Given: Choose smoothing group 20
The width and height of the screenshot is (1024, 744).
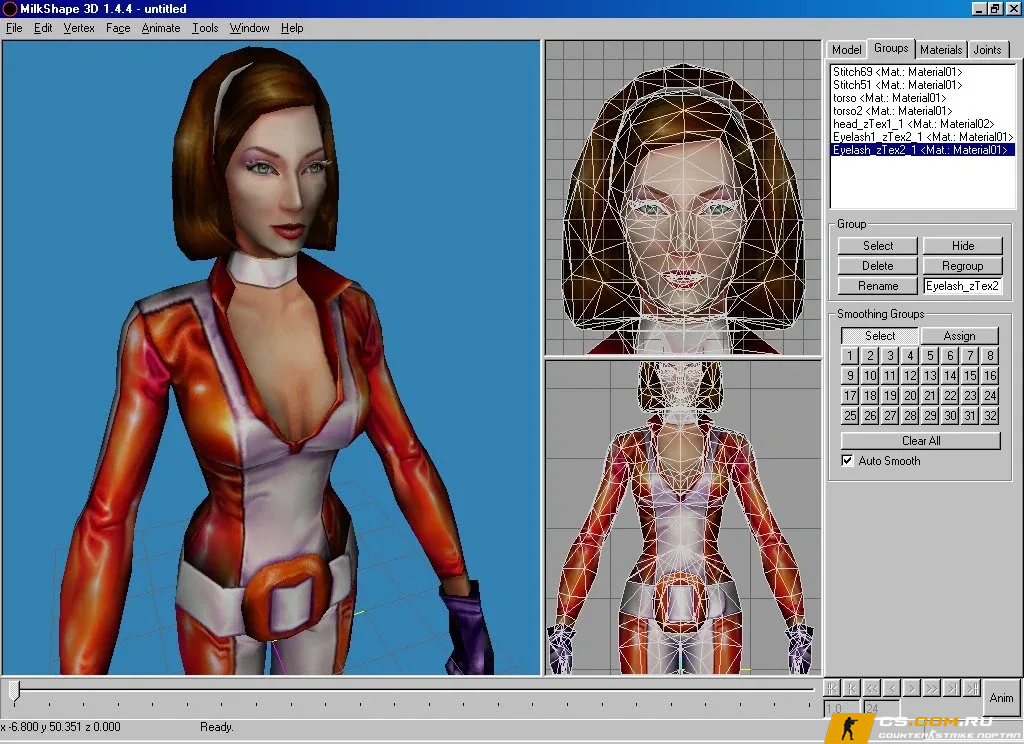Looking at the screenshot, I should point(910,396).
